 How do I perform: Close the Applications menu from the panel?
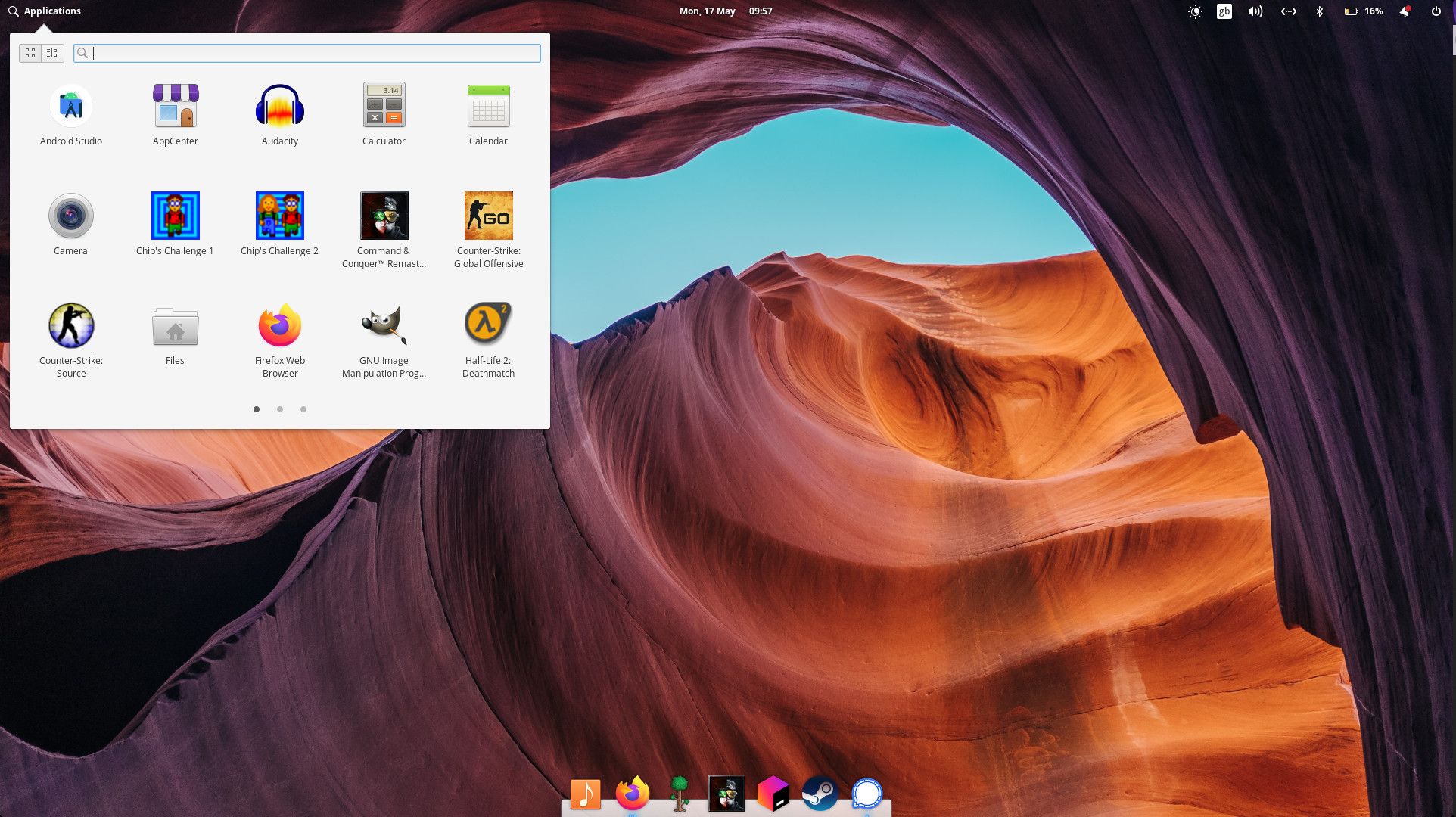(x=45, y=11)
